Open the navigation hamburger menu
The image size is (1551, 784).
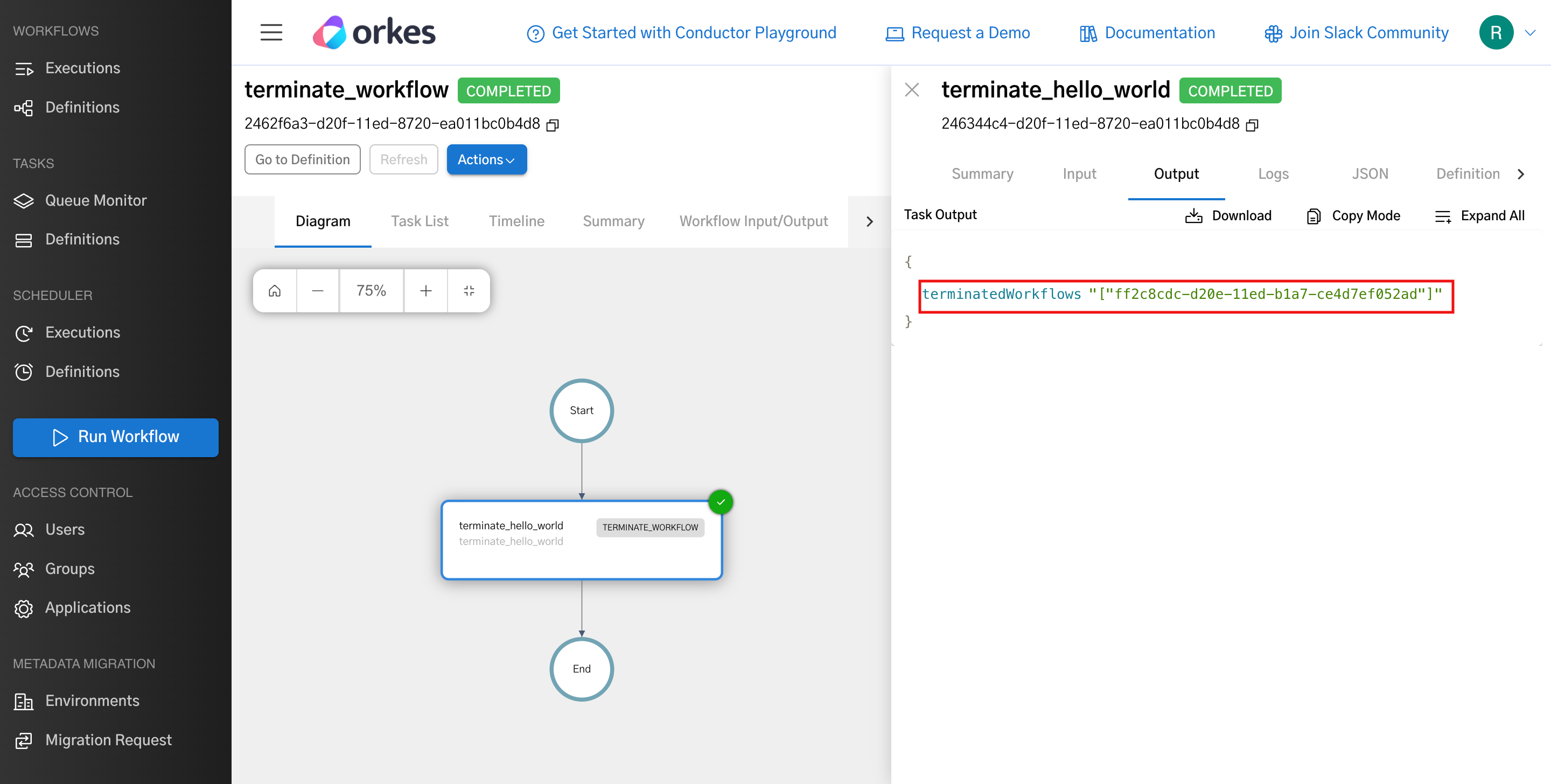pyautogui.click(x=271, y=32)
